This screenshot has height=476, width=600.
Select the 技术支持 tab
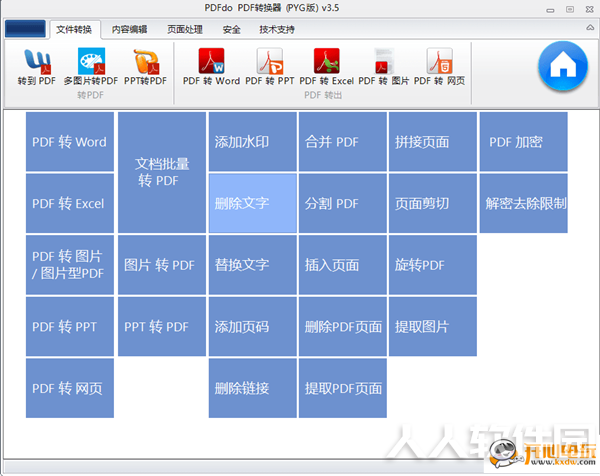coord(277,29)
